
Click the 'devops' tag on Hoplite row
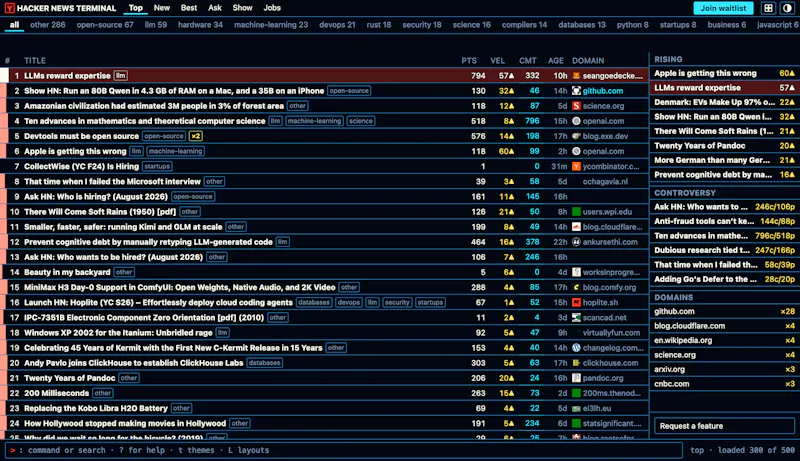pyautogui.click(x=349, y=302)
